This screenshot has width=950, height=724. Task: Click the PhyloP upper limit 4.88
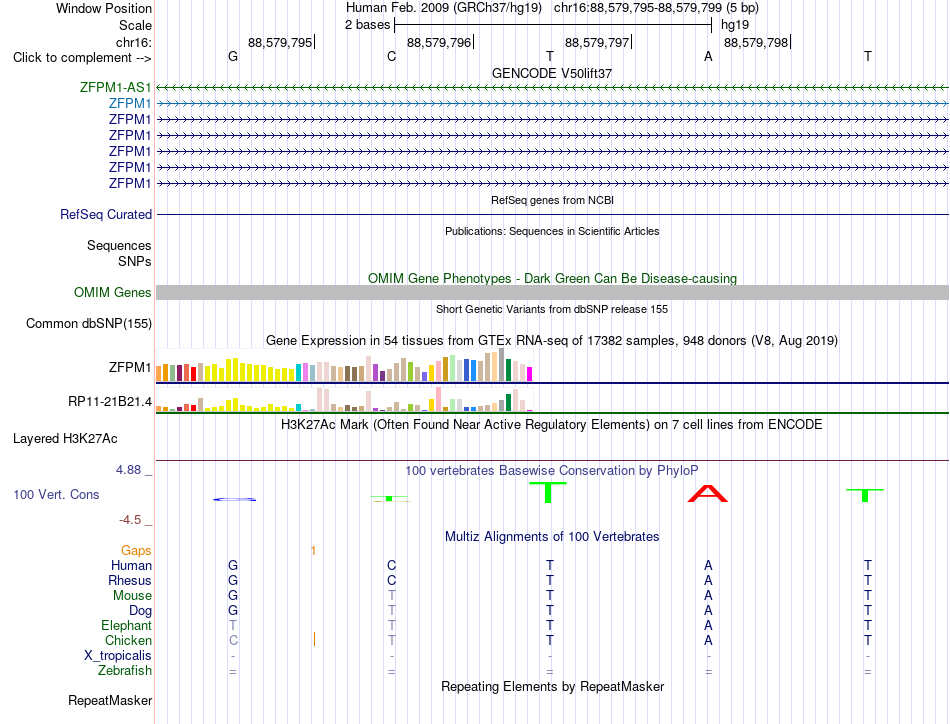tap(128, 470)
